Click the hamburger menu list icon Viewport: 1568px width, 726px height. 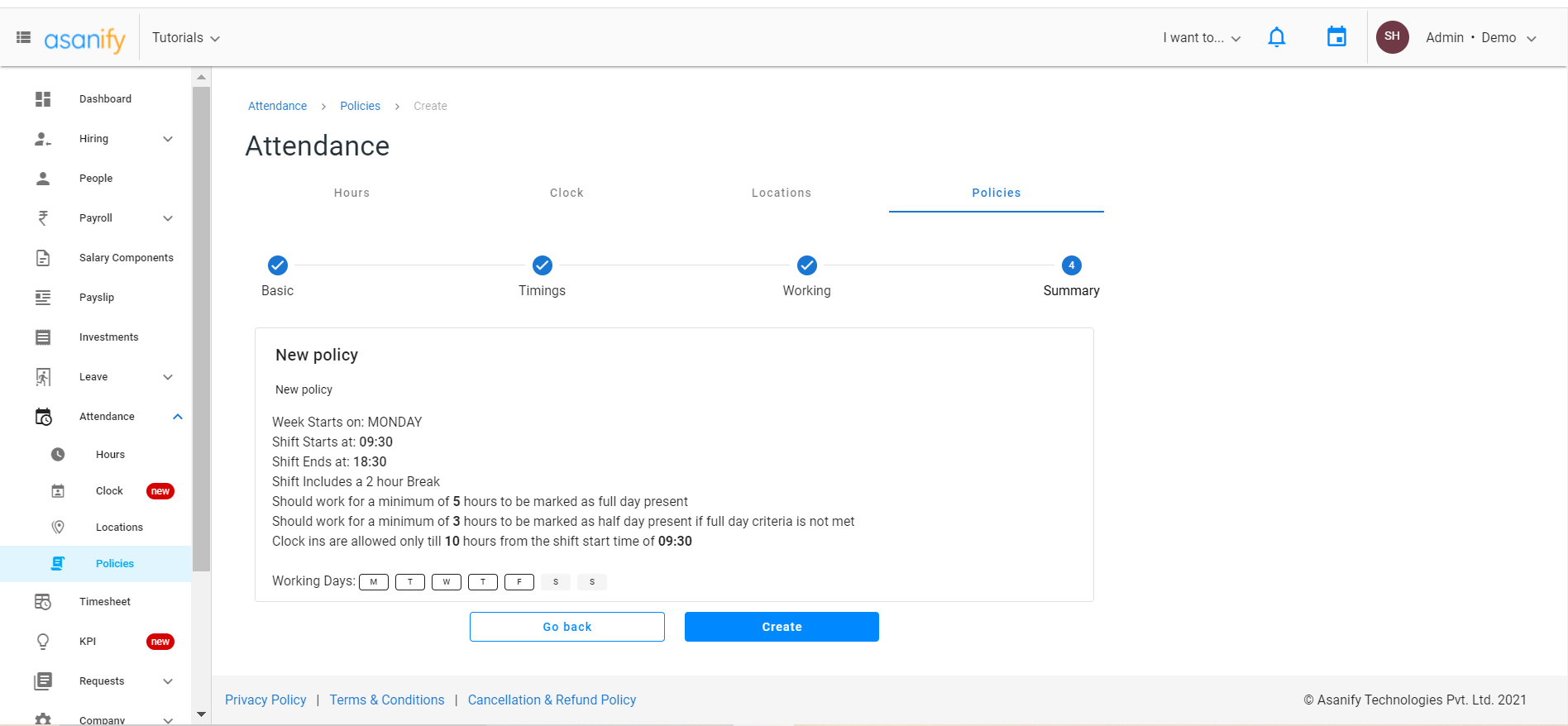(24, 37)
